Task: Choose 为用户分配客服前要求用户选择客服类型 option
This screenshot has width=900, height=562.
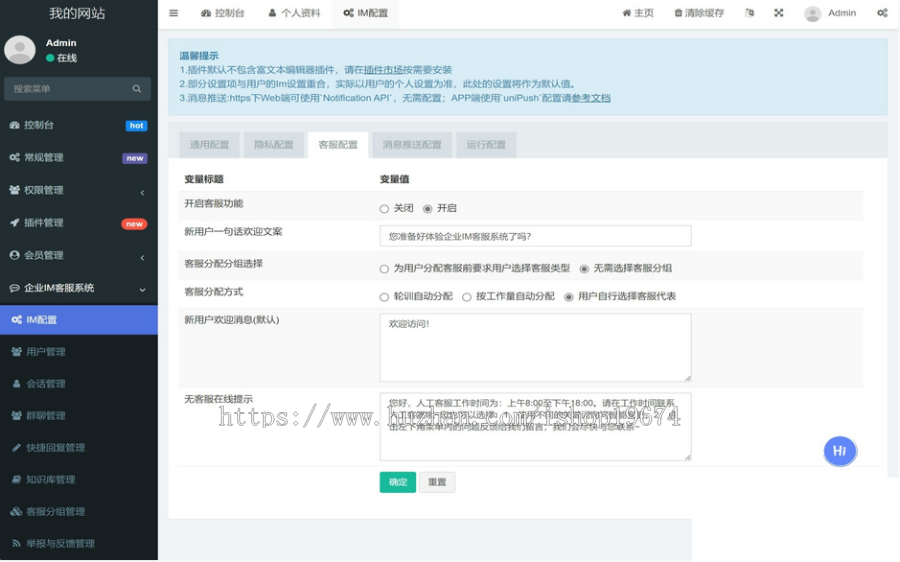Action: [x=384, y=269]
